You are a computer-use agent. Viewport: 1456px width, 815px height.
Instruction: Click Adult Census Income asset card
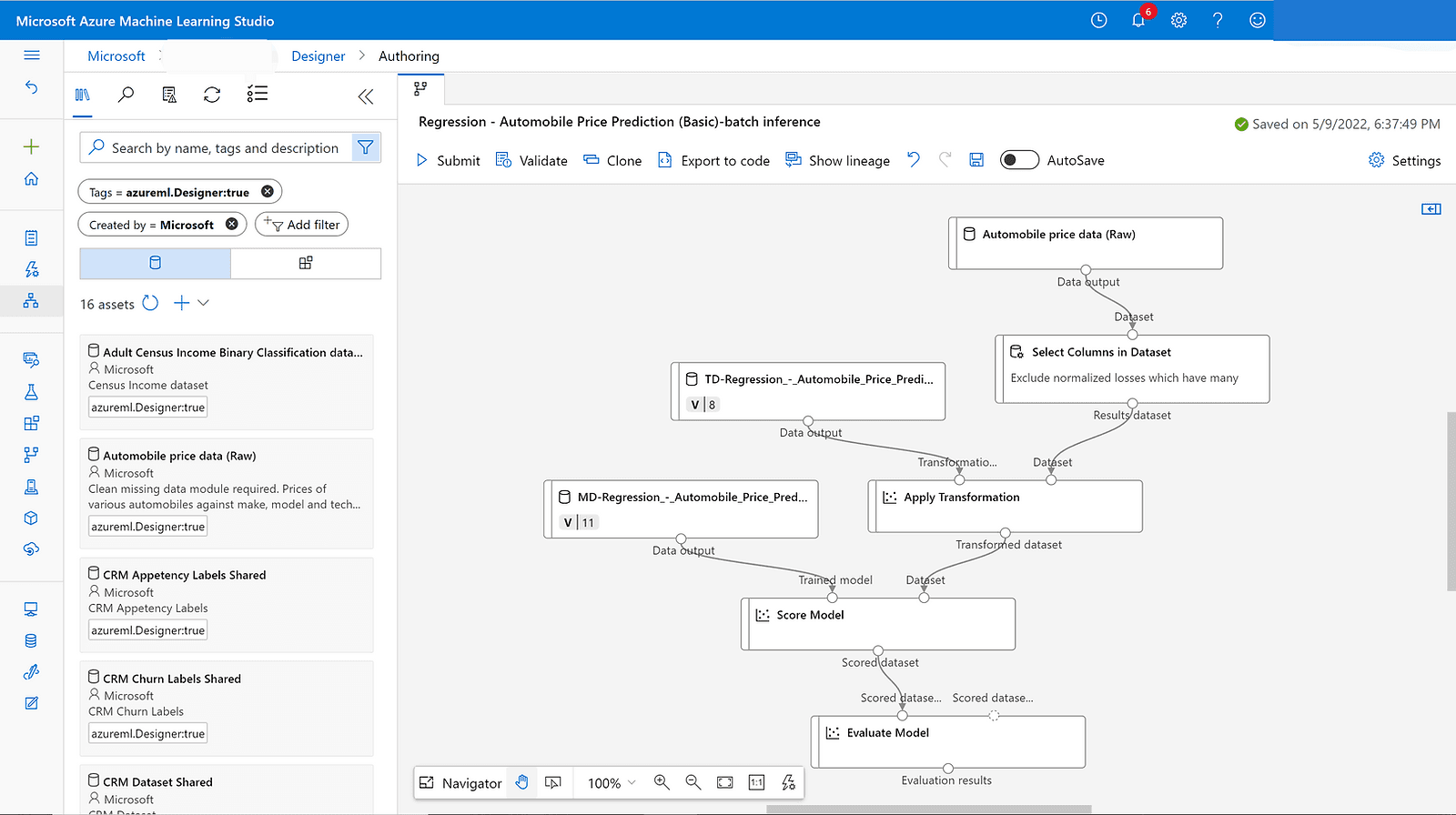[227, 381]
